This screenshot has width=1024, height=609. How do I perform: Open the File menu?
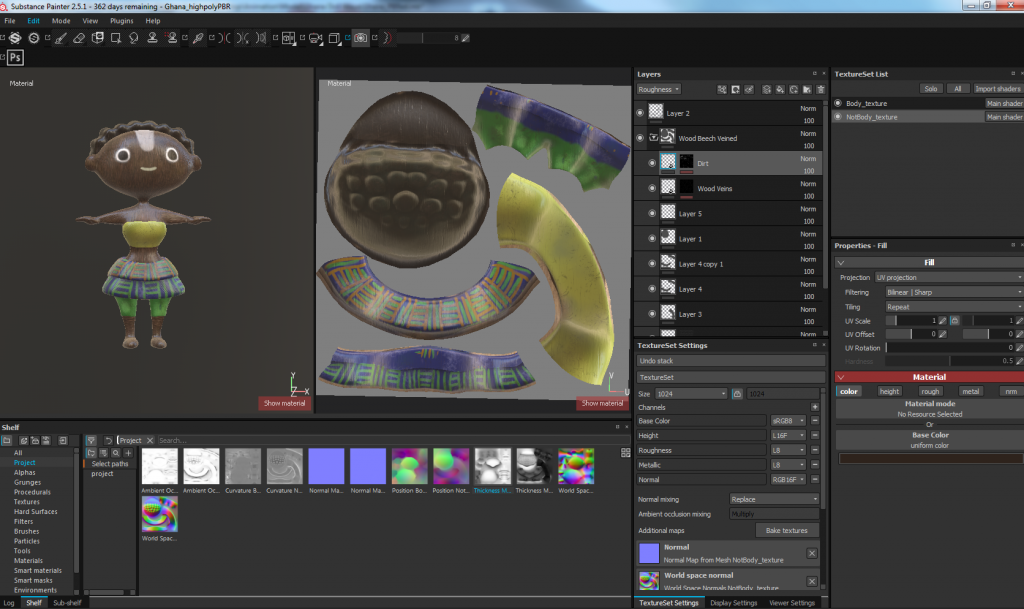(x=10, y=21)
